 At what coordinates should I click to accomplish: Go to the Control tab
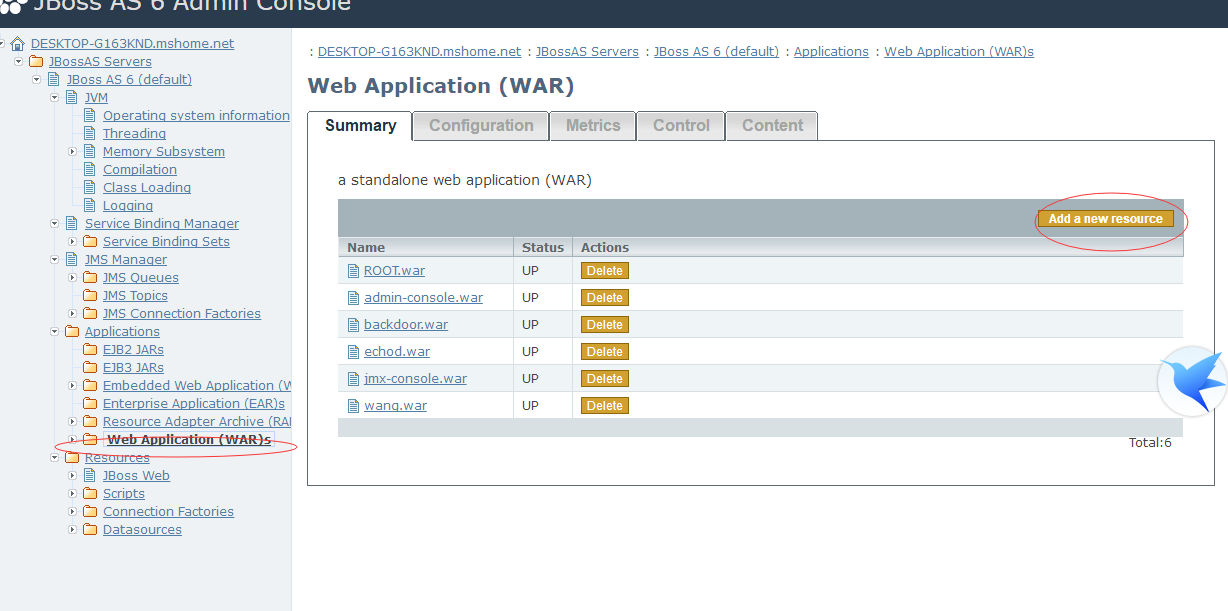[x=681, y=126]
